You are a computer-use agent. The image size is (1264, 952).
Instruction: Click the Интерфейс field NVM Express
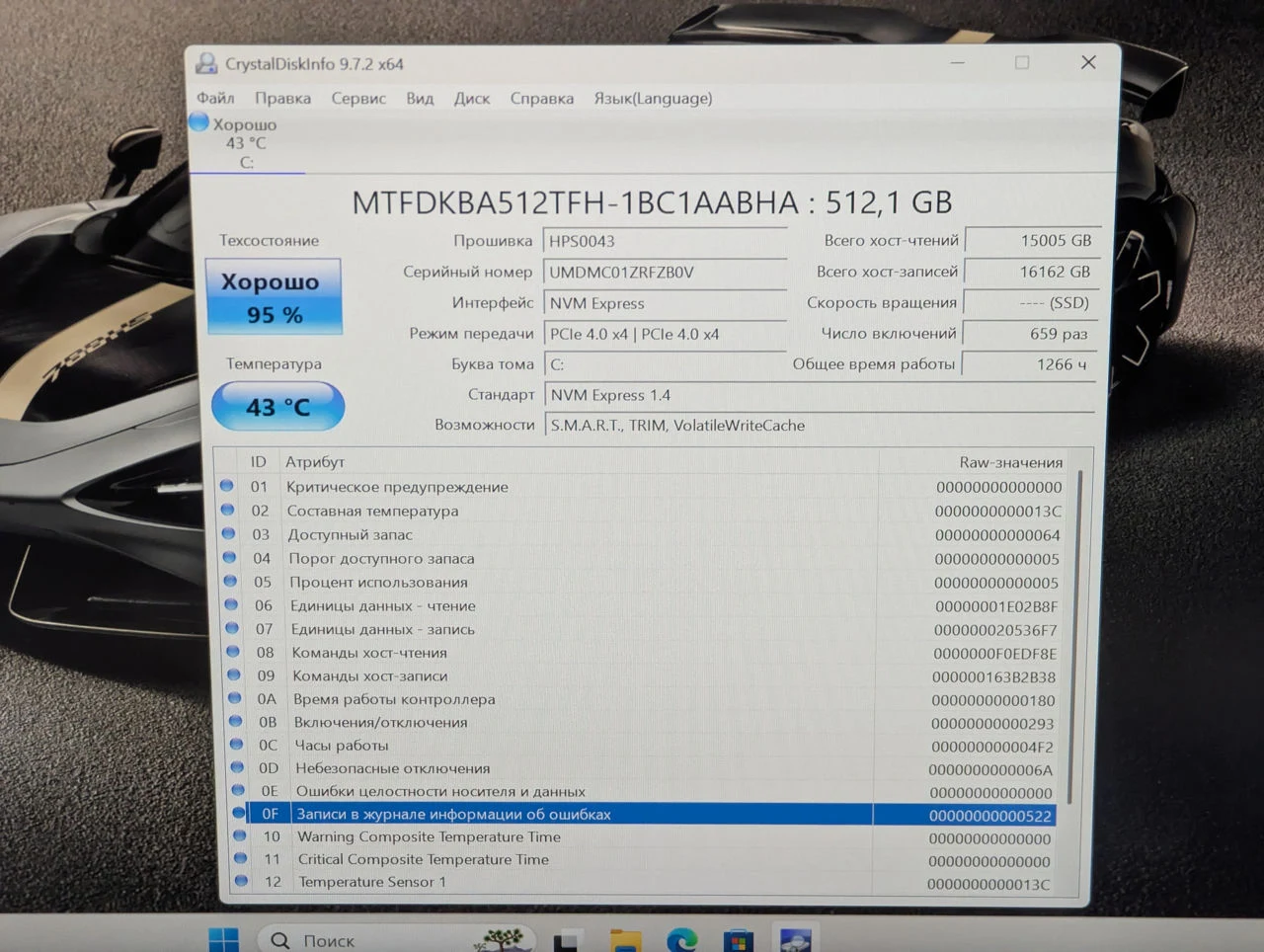pyautogui.click(x=665, y=303)
